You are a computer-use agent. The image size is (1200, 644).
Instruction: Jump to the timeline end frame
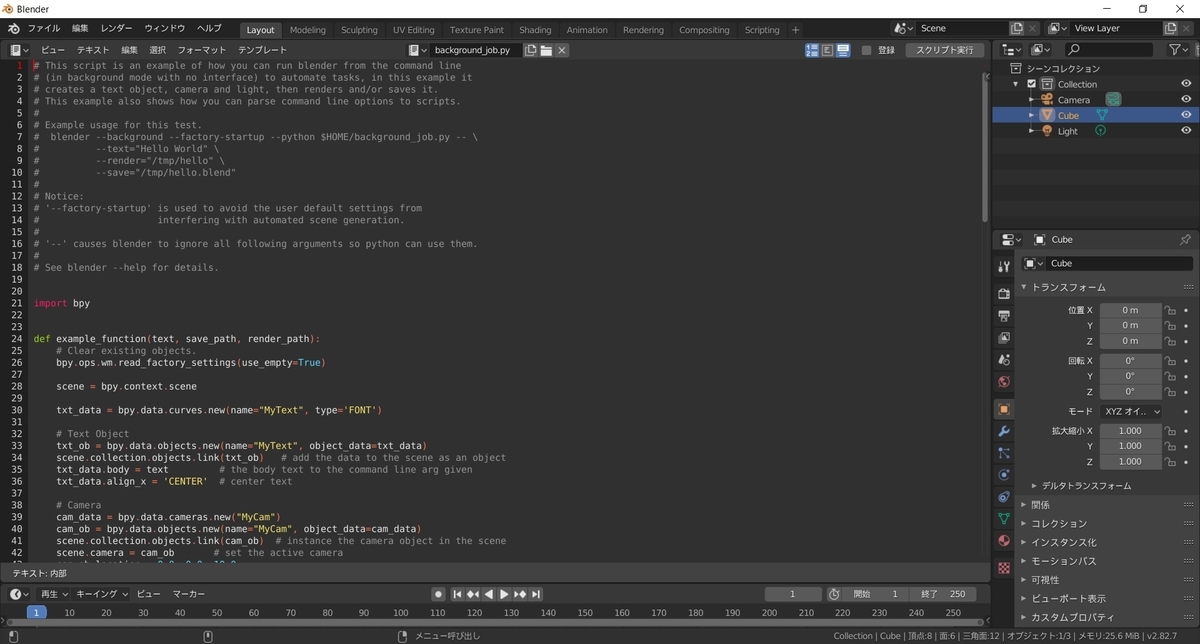pyautogui.click(x=537, y=594)
